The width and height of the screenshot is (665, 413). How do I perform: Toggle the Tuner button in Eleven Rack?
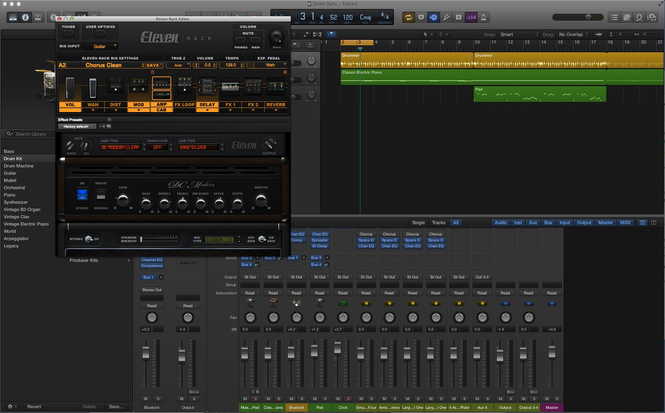tap(68, 33)
